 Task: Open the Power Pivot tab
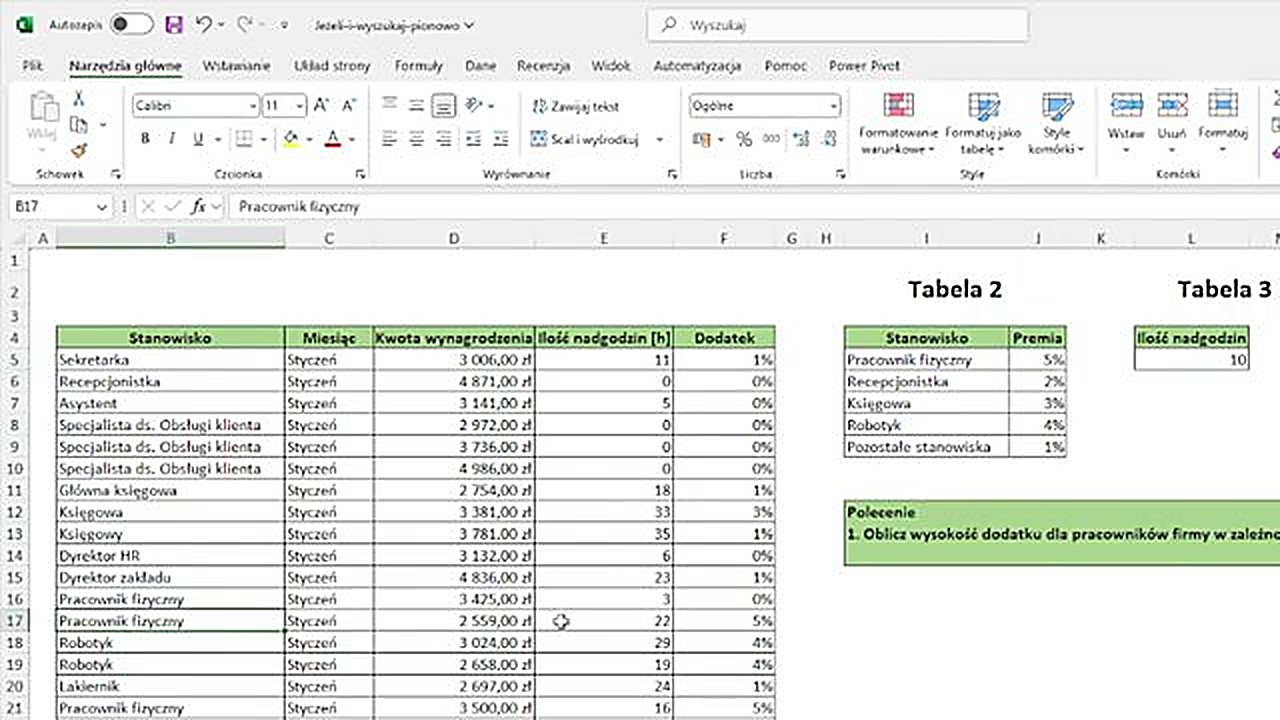863,65
